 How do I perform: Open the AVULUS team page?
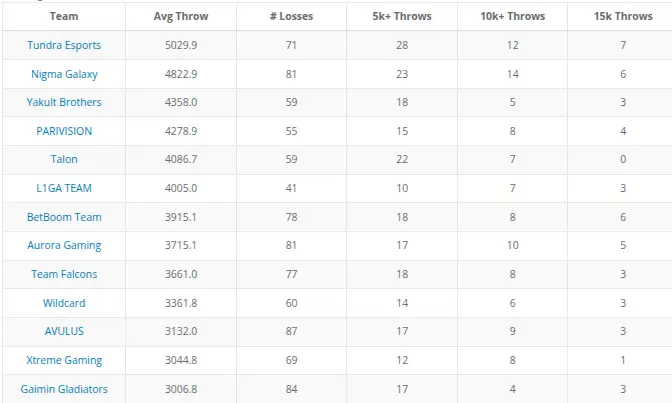[64, 331]
